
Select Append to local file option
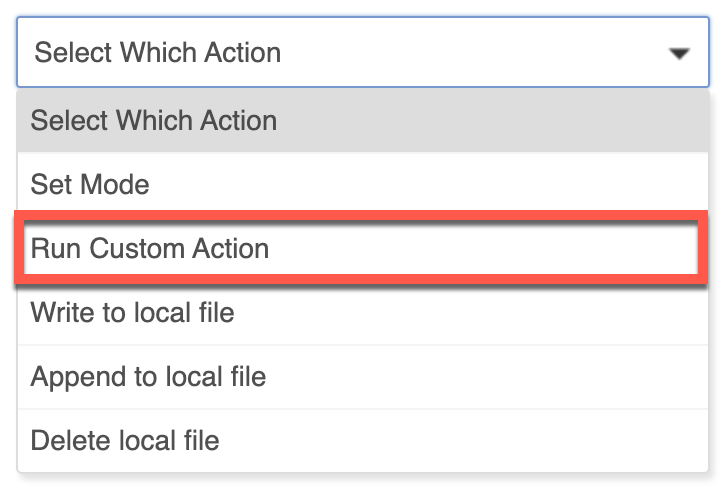(x=362, y=377)
